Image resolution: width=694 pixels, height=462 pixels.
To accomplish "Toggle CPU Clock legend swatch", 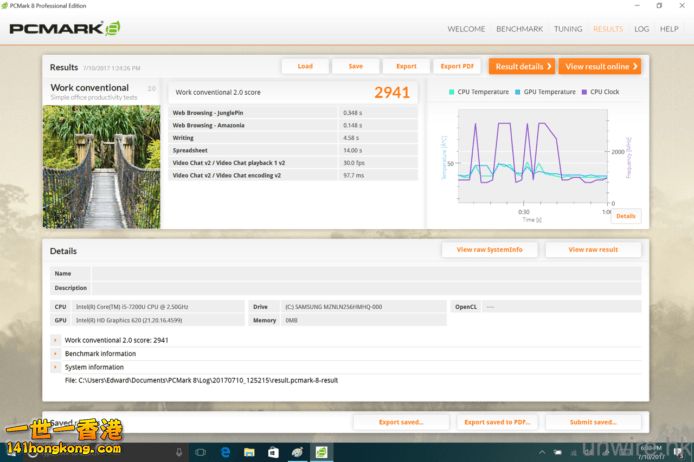I will tap(584, 92).
